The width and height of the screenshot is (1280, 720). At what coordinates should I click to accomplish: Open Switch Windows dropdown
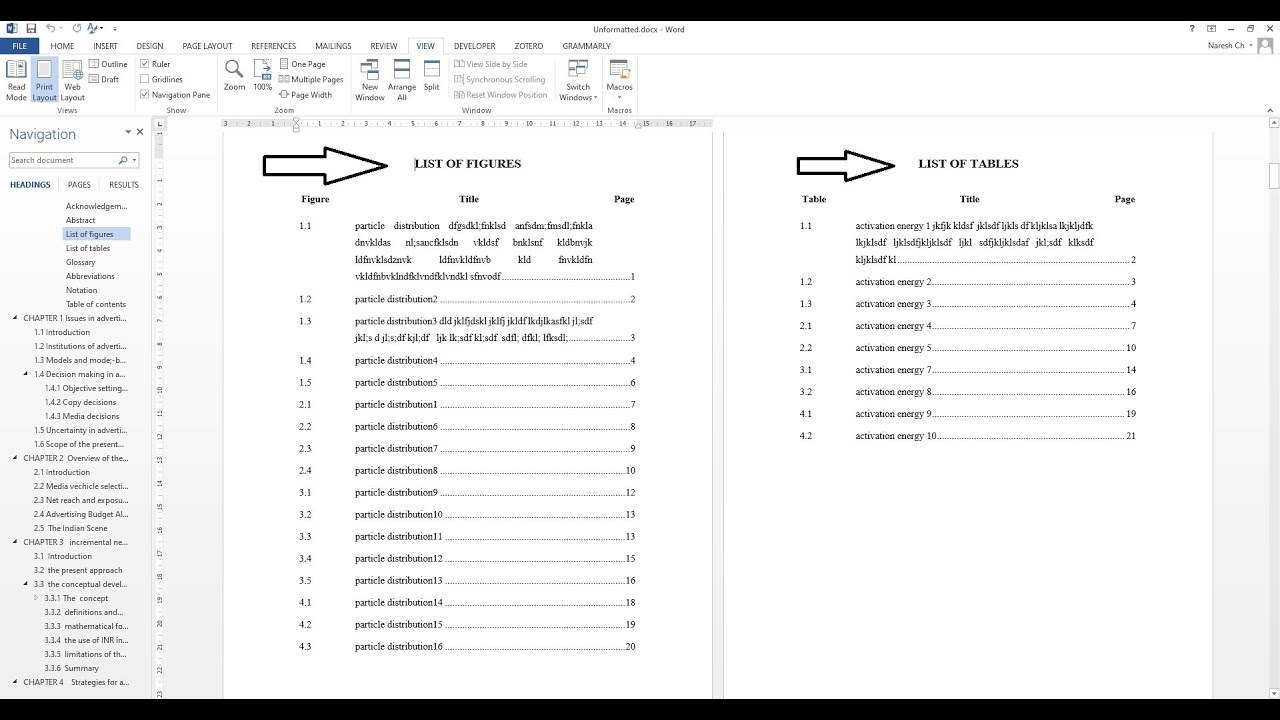pyautogui.click(x=578, y=81)
